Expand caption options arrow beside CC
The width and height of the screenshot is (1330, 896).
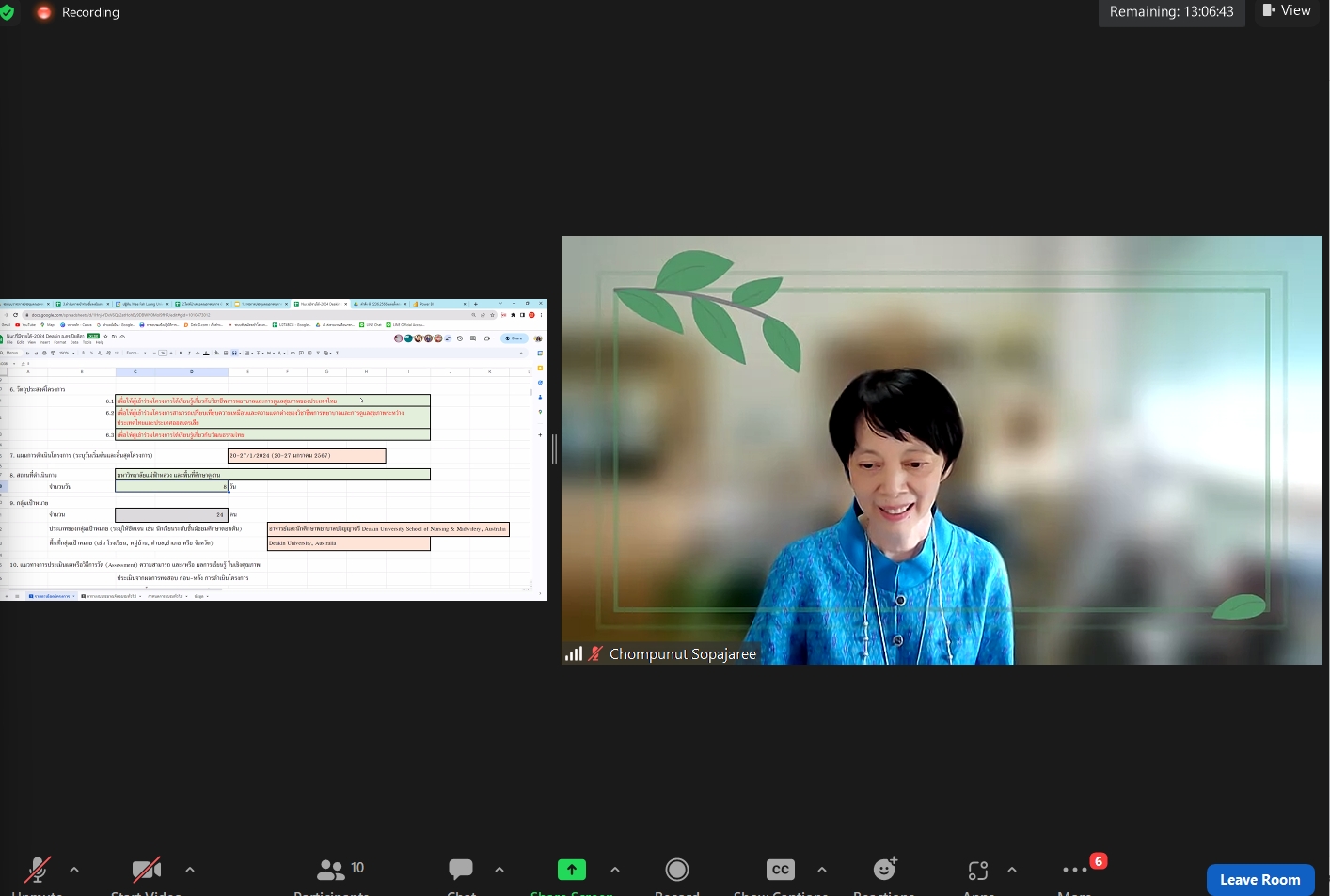pos(822,870)
